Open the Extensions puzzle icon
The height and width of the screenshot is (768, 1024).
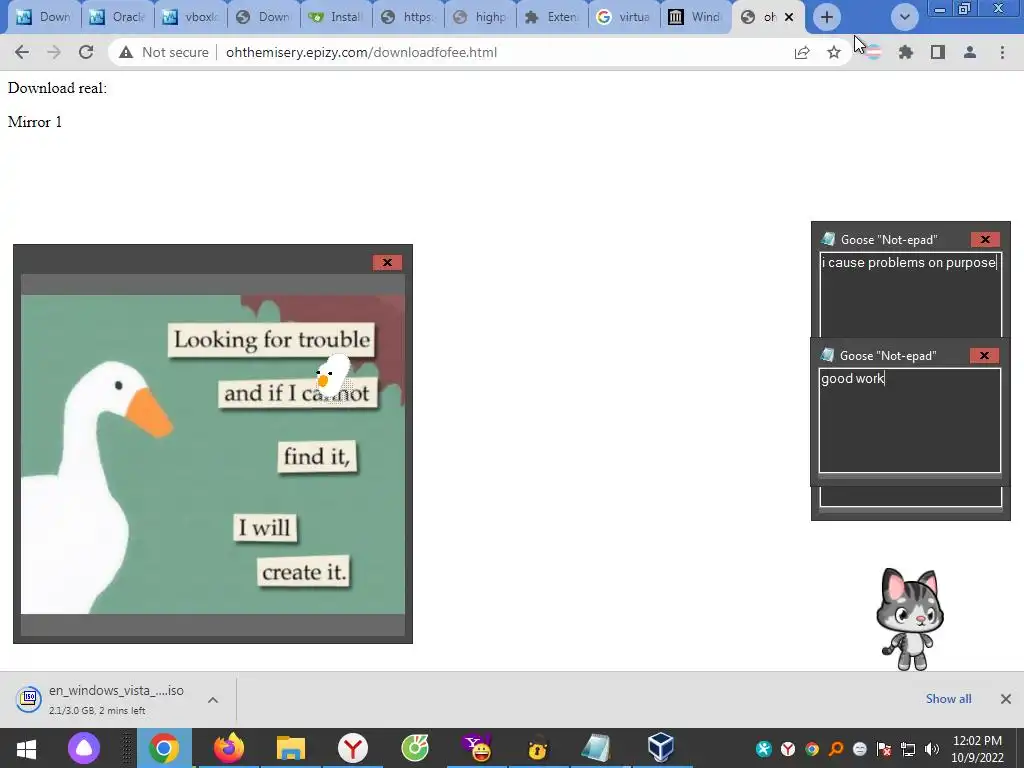(906, 52)
